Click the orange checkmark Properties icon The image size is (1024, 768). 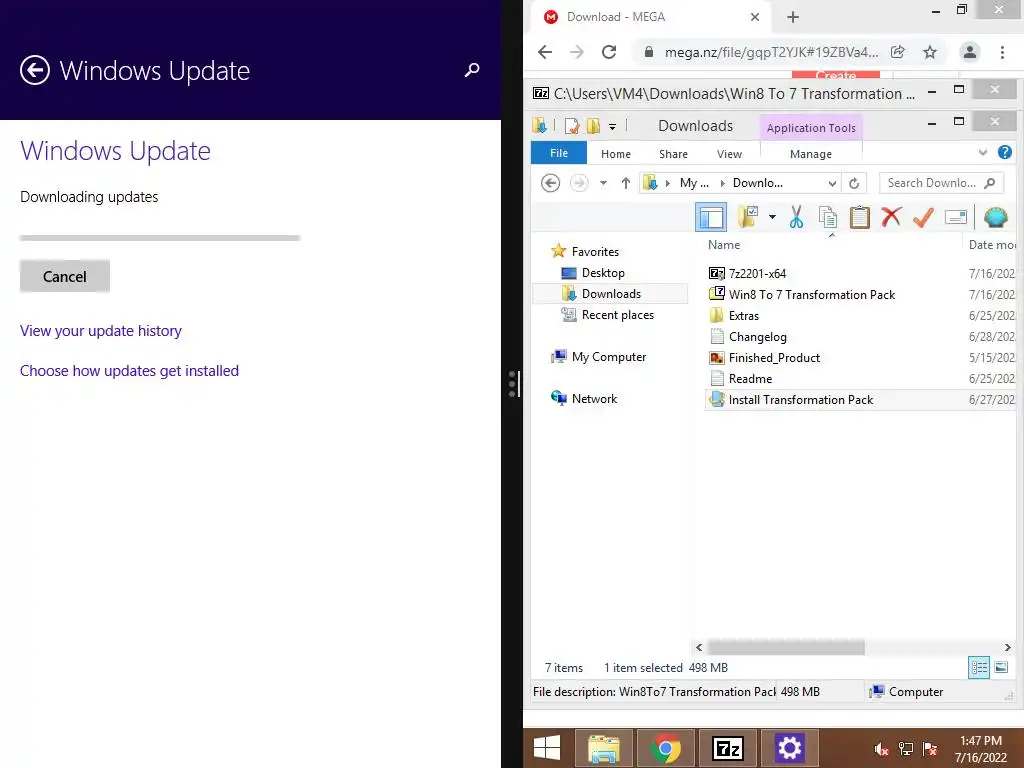923,217
